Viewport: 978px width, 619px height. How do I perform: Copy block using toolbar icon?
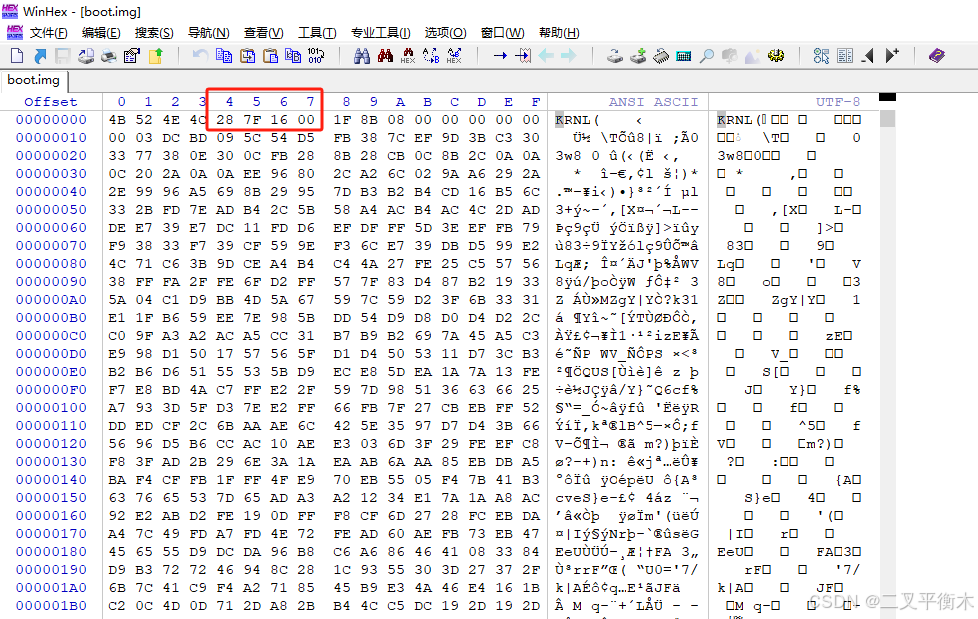coord(224,56)
